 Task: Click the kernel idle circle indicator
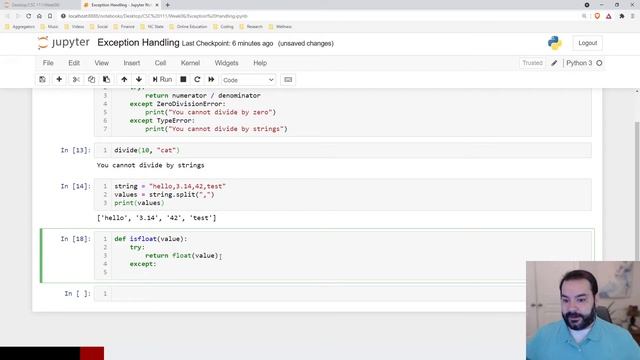tap(599, 63)
